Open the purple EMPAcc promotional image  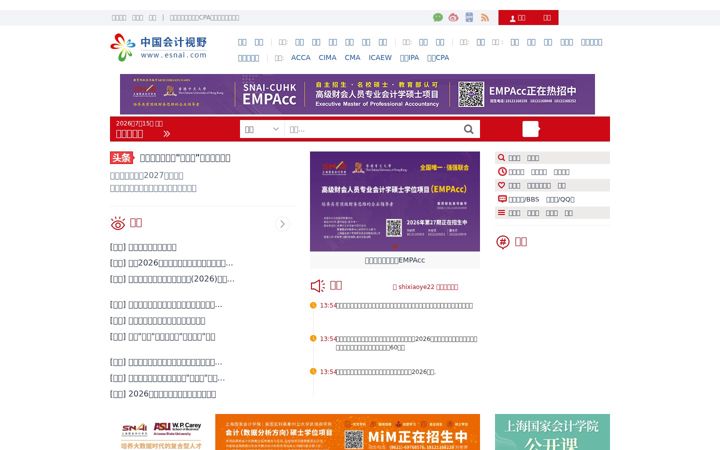(395, 201)
